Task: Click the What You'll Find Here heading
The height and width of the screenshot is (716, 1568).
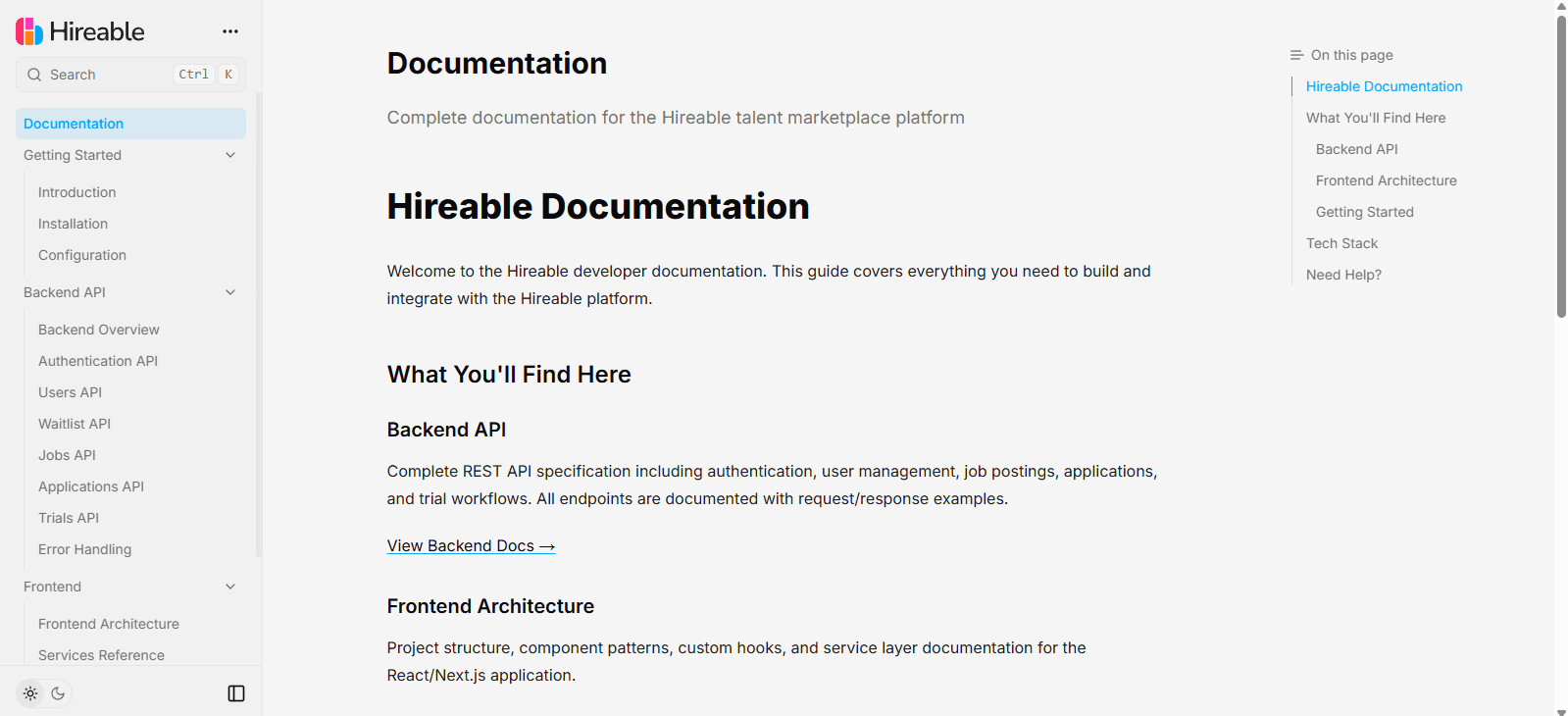Action: point(509,375)
